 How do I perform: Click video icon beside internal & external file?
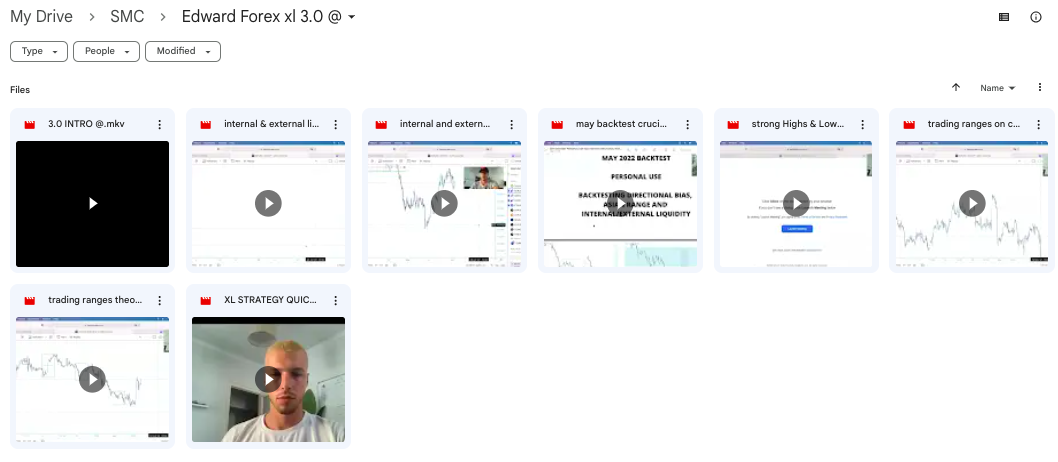[206, 124]
